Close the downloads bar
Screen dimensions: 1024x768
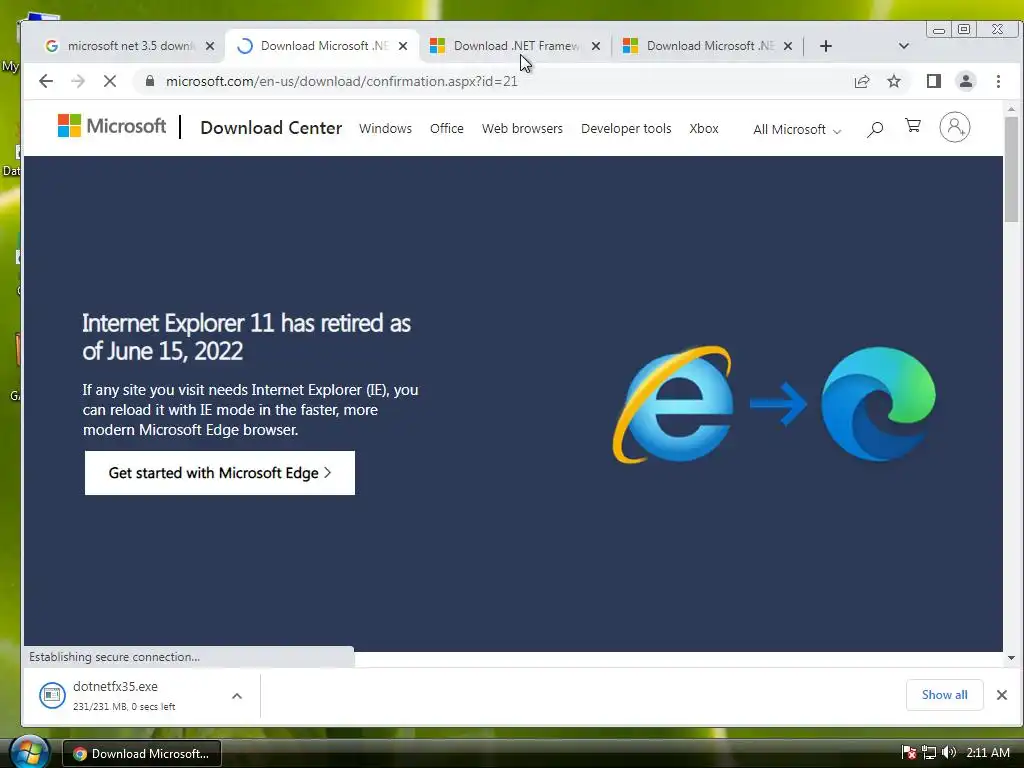click(1002, 695)
